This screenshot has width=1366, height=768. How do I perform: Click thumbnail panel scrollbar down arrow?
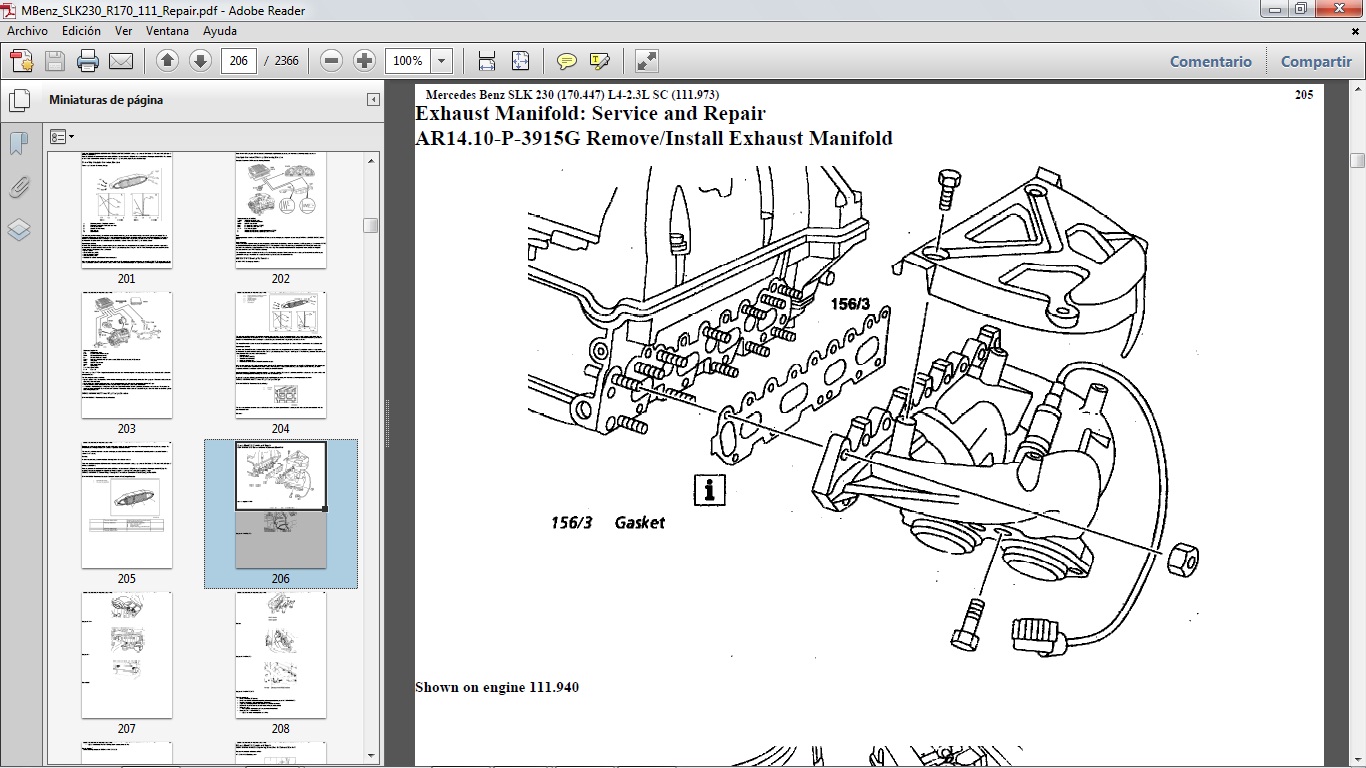point(371,756)
